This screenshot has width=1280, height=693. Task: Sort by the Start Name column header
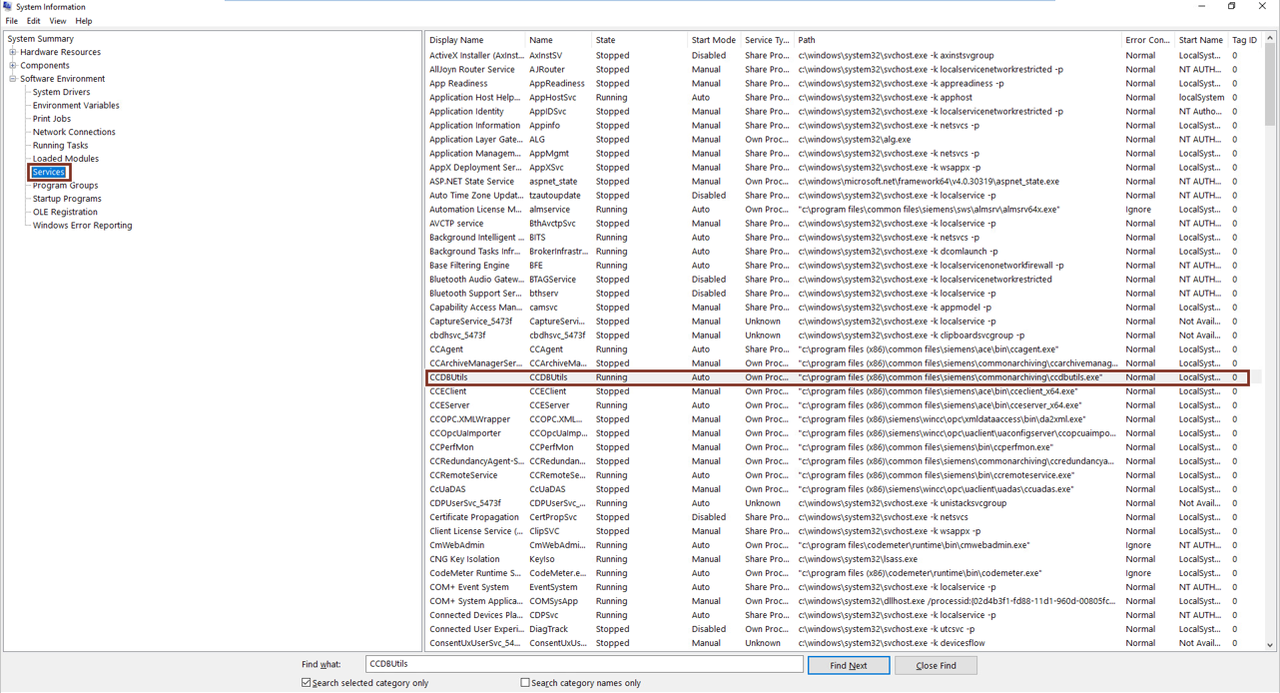click(1201, 40)
